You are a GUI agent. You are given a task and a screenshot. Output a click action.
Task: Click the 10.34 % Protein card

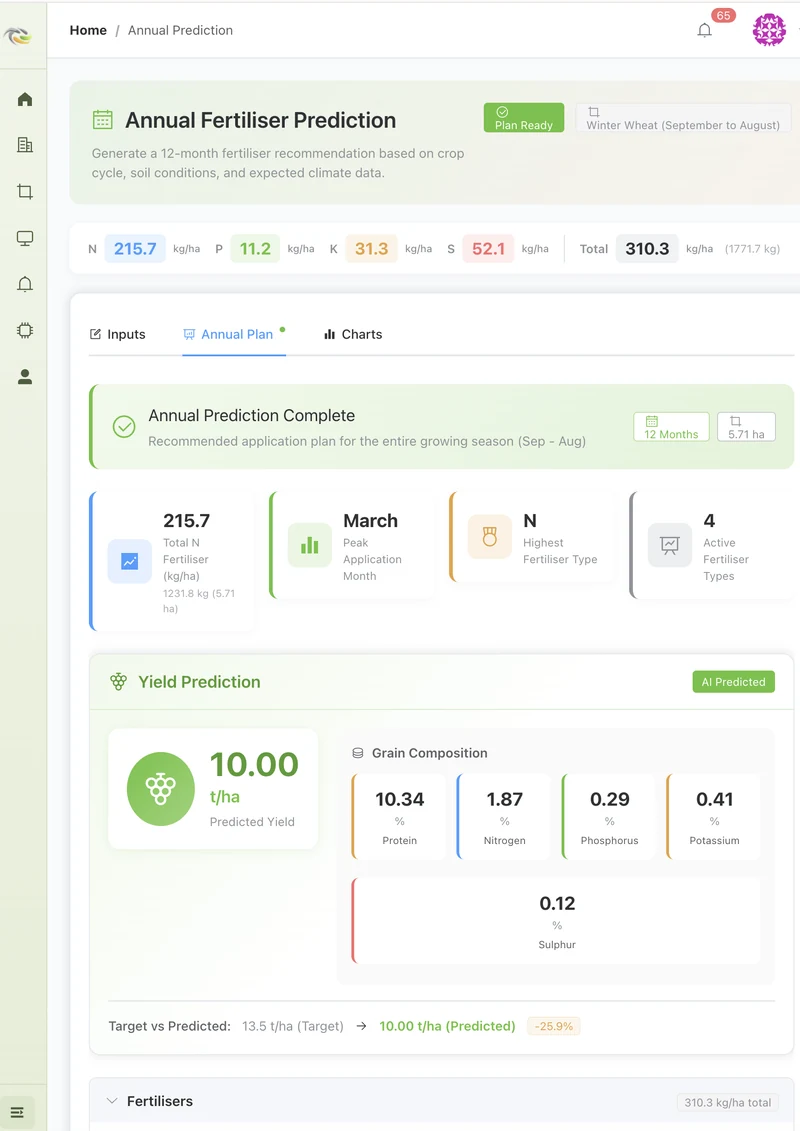[x=400, y=817]
